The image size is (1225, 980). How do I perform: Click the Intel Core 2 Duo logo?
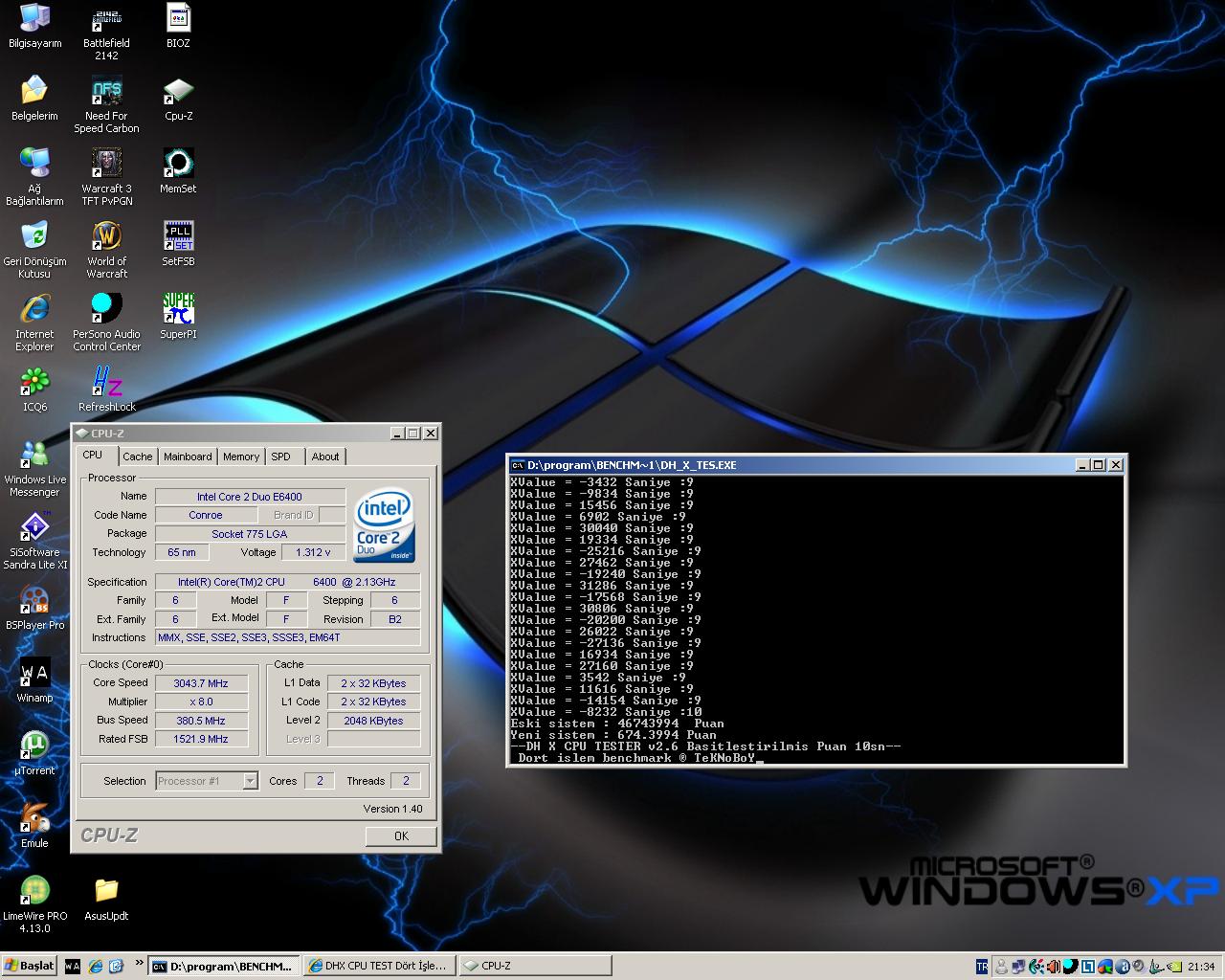[x=385, y=525]
